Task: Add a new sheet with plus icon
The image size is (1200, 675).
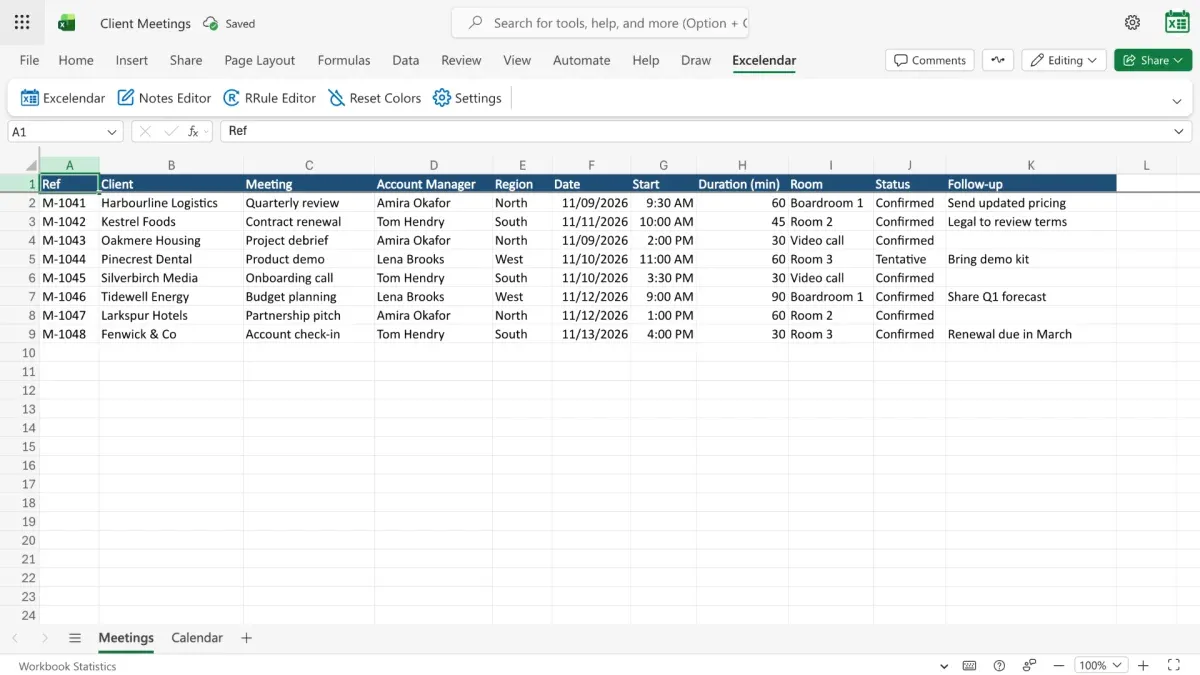Action: pyautogui.click(x=246, y=638)
